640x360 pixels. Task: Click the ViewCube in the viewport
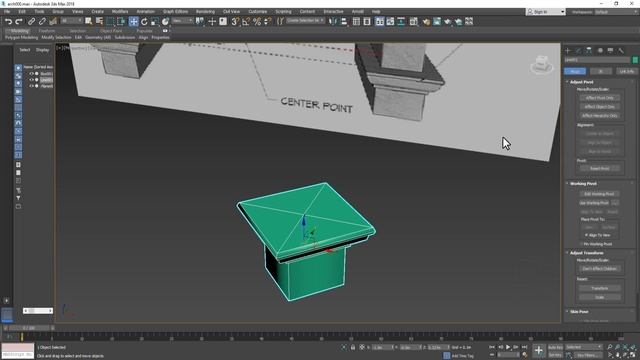click(x=542, y=64)
